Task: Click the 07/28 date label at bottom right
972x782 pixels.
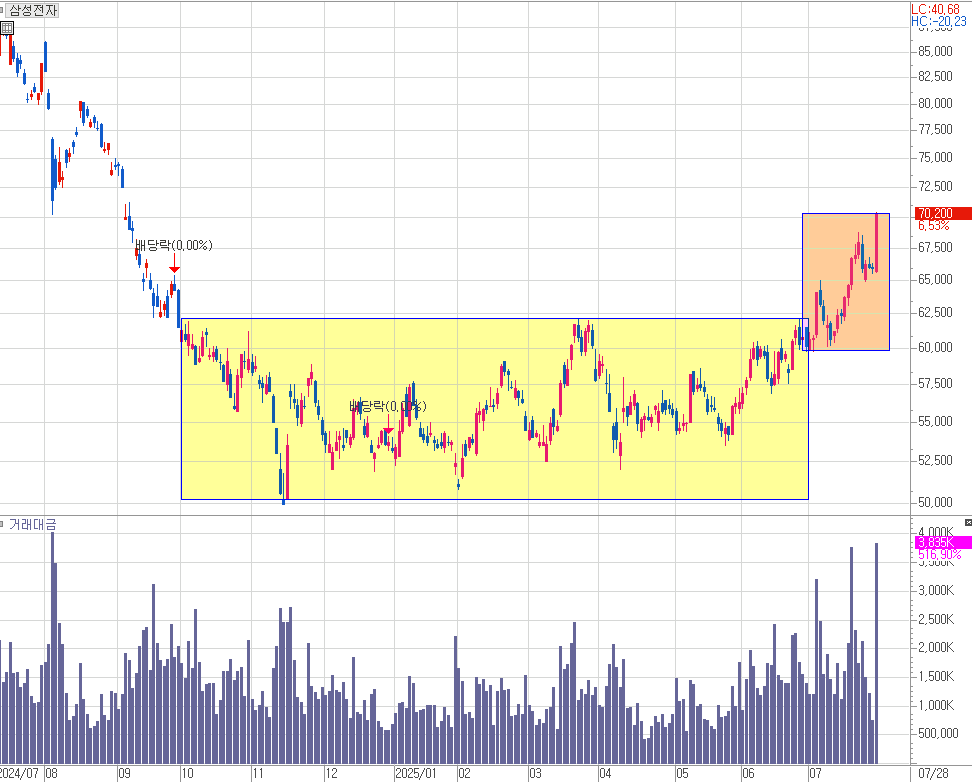Action: tap(932, 773)
